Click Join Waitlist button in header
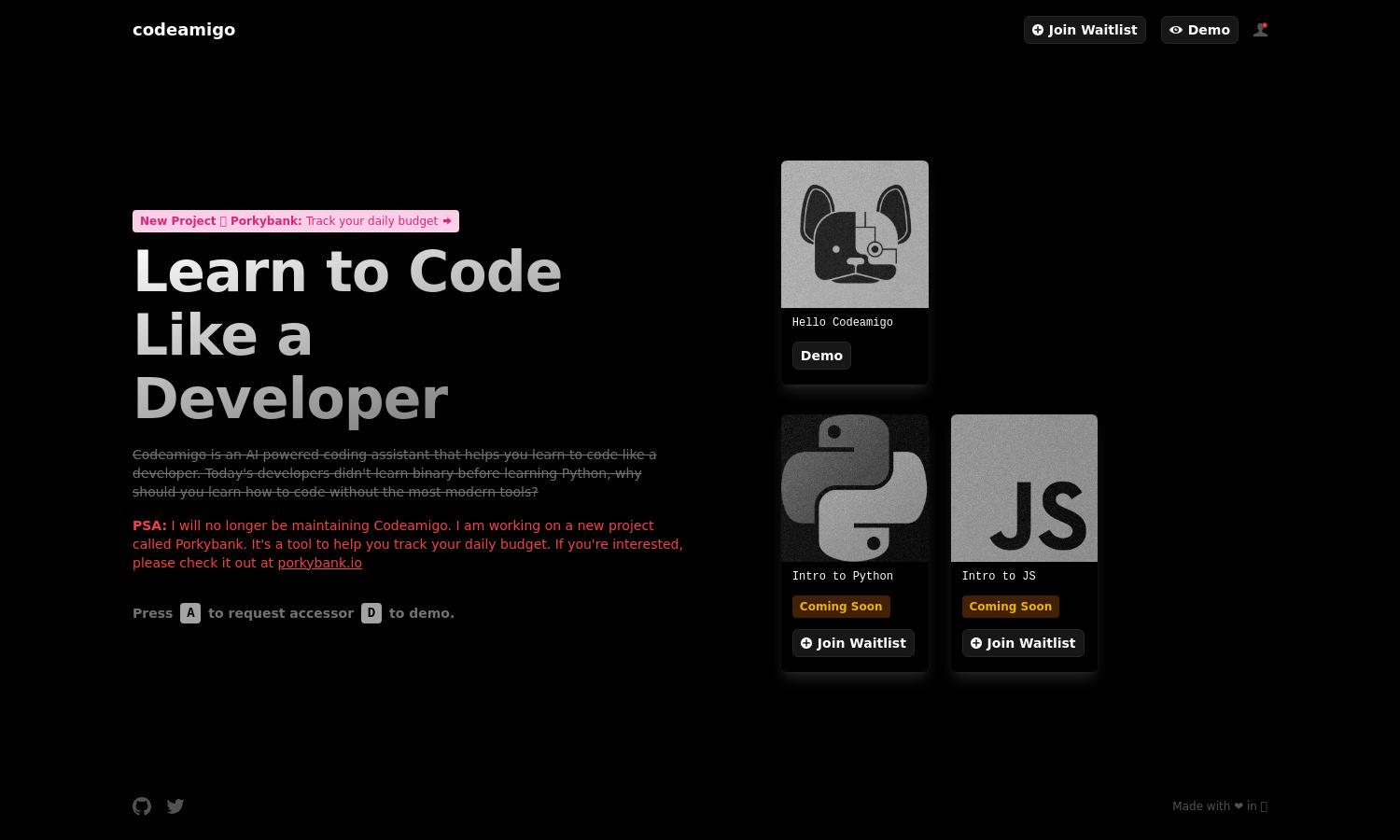The image size is (1400, 840). coord(1085,30)
